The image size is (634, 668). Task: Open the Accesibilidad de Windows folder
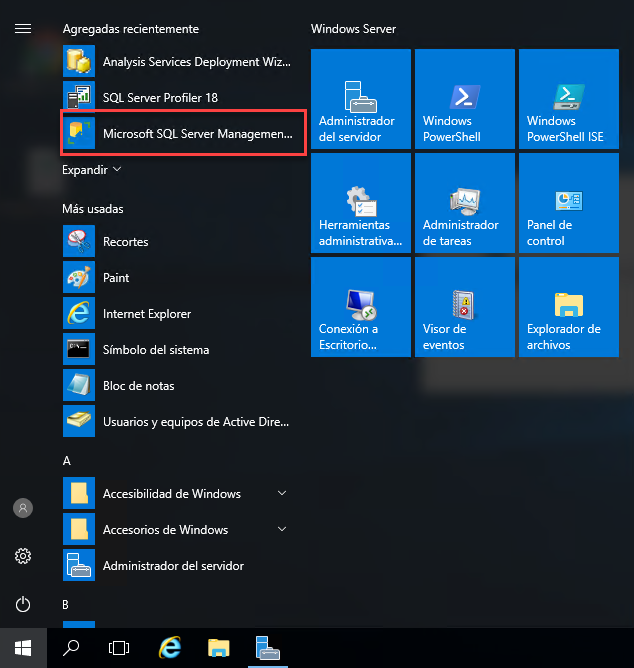point(177,493)
